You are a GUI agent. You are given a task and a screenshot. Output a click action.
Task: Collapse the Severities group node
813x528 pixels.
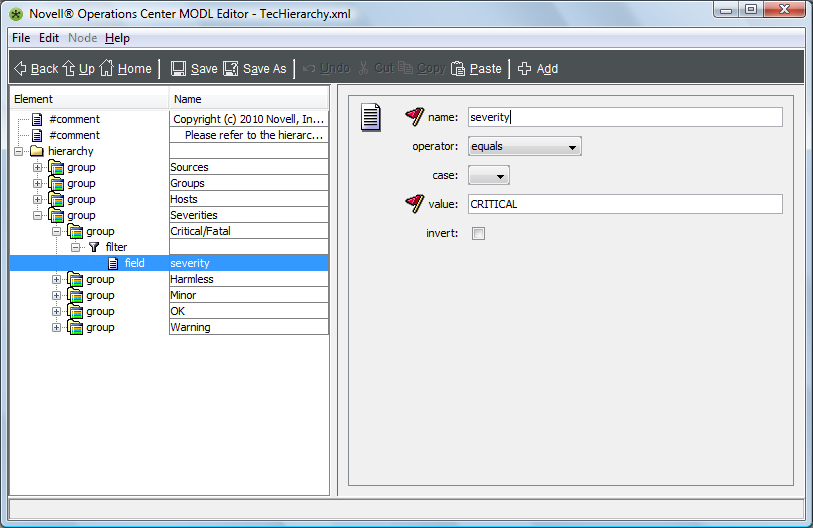37,215
